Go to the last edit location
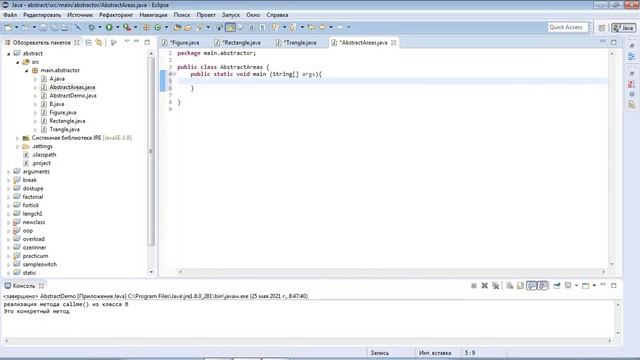 tap(311, 27)
